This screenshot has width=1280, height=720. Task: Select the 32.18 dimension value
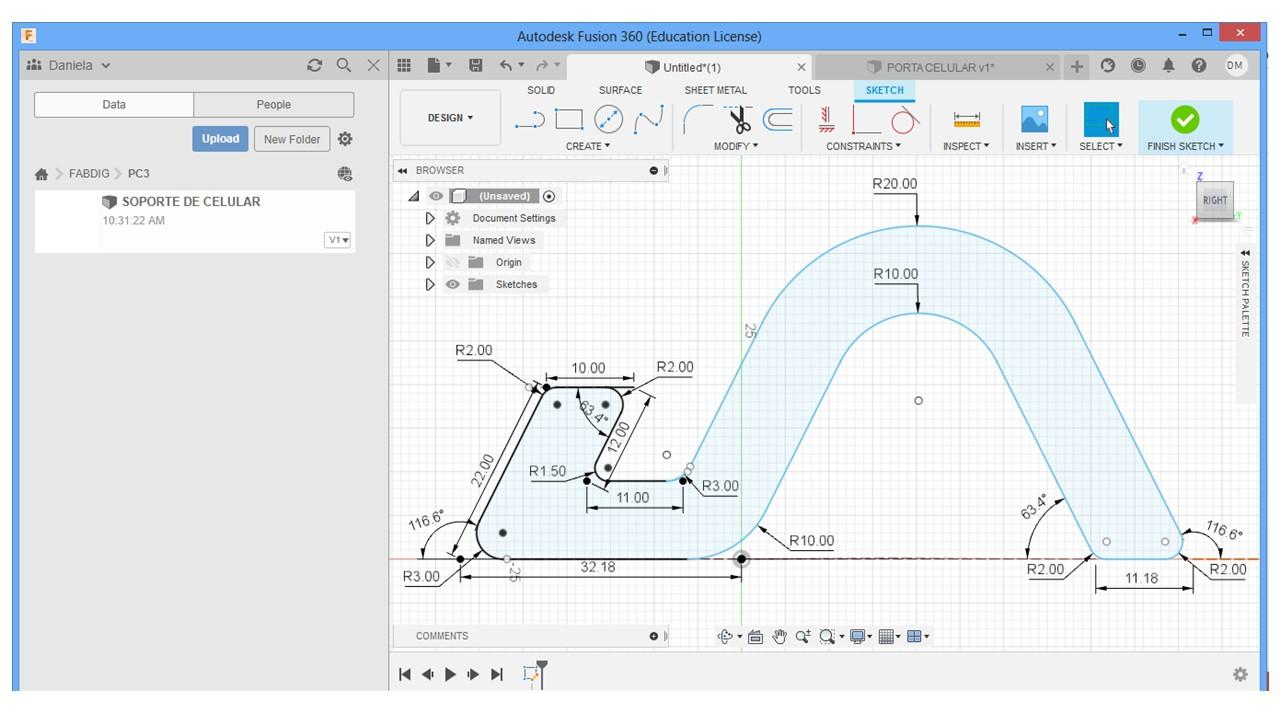point(598,567)
